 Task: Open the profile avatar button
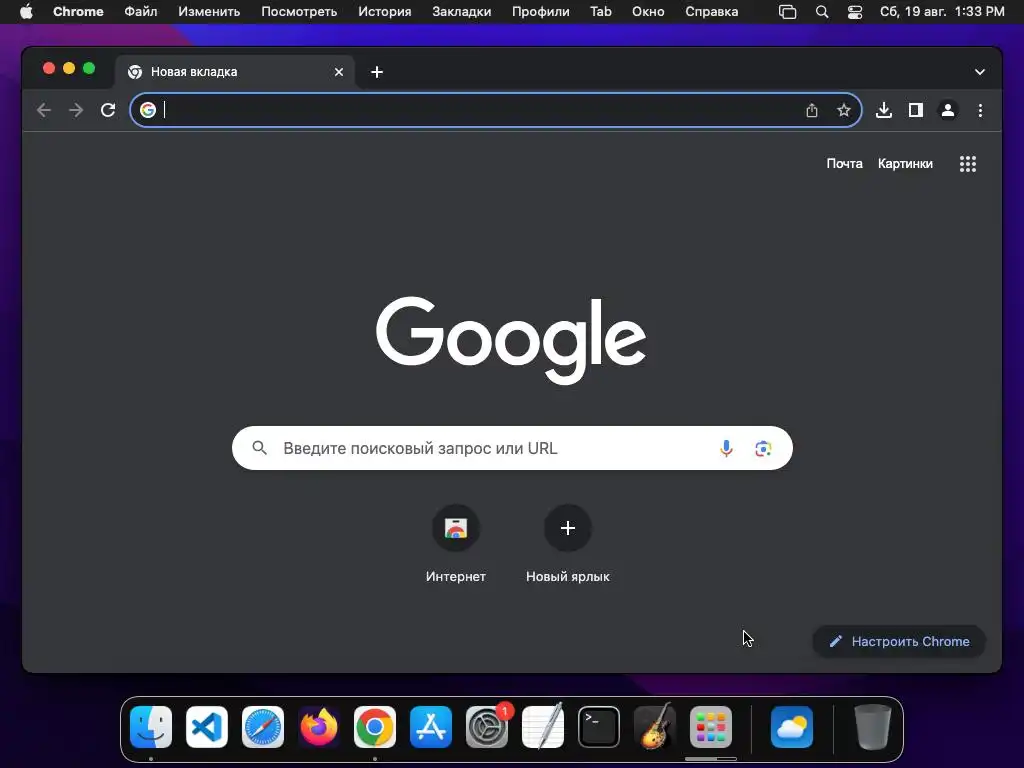[948, 110]
